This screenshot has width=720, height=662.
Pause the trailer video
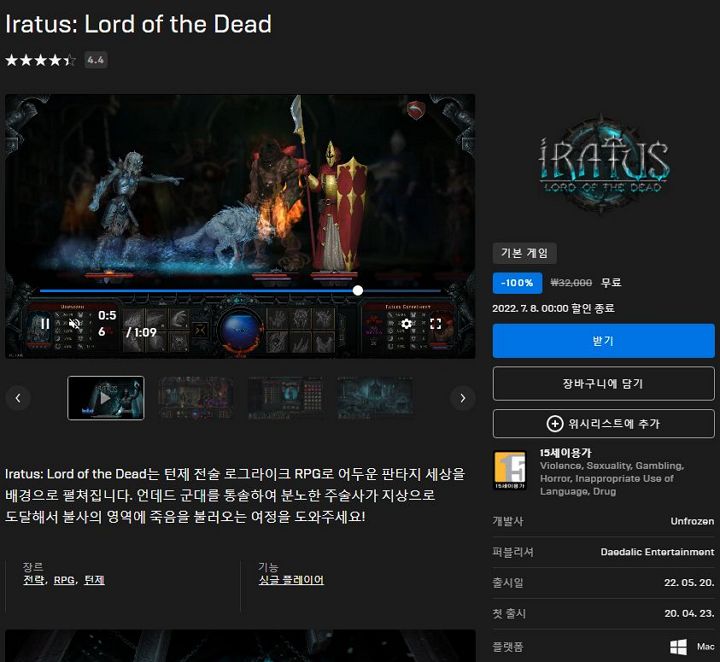point(45,324)
